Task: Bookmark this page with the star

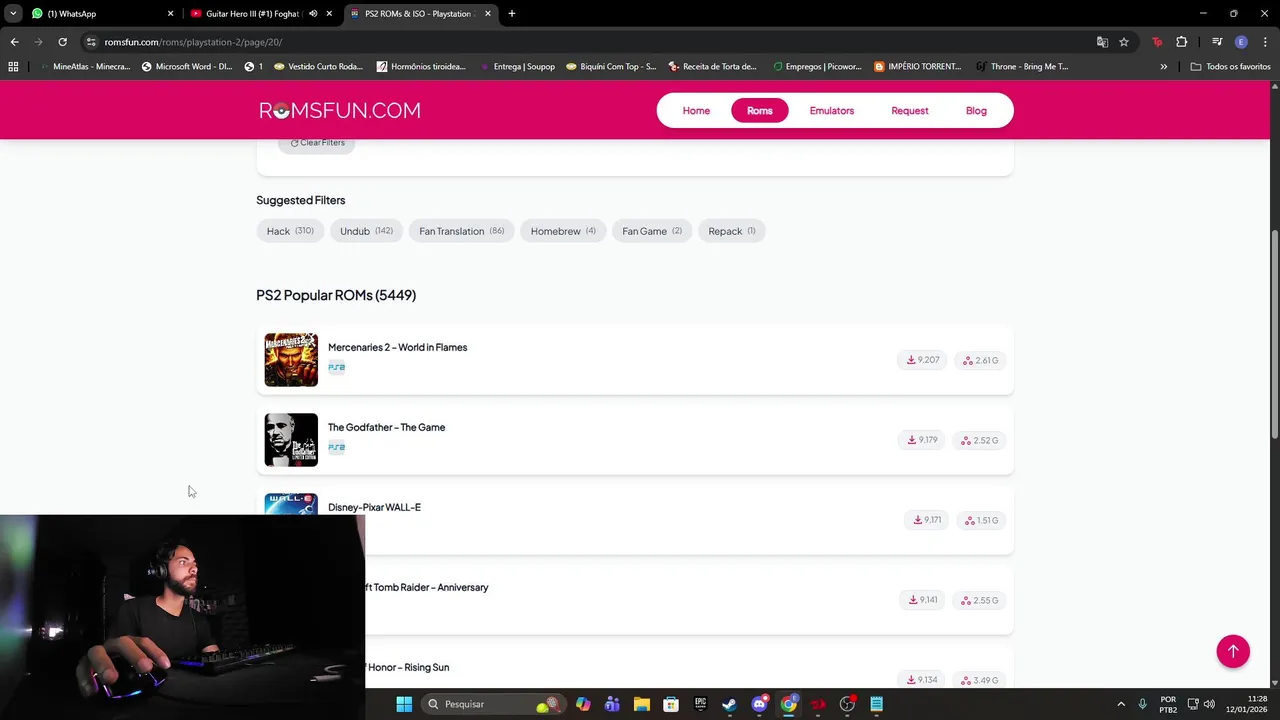Action: tap(1124, 42)
